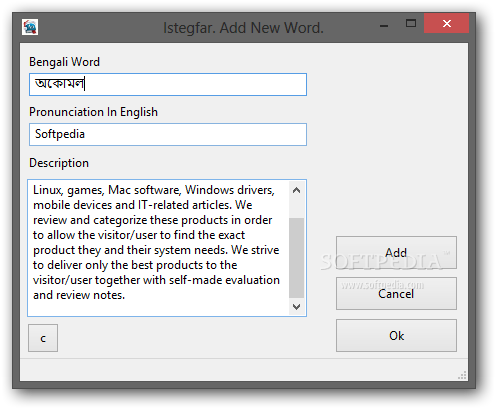Maximize the Add New Word window

point(411,23)
